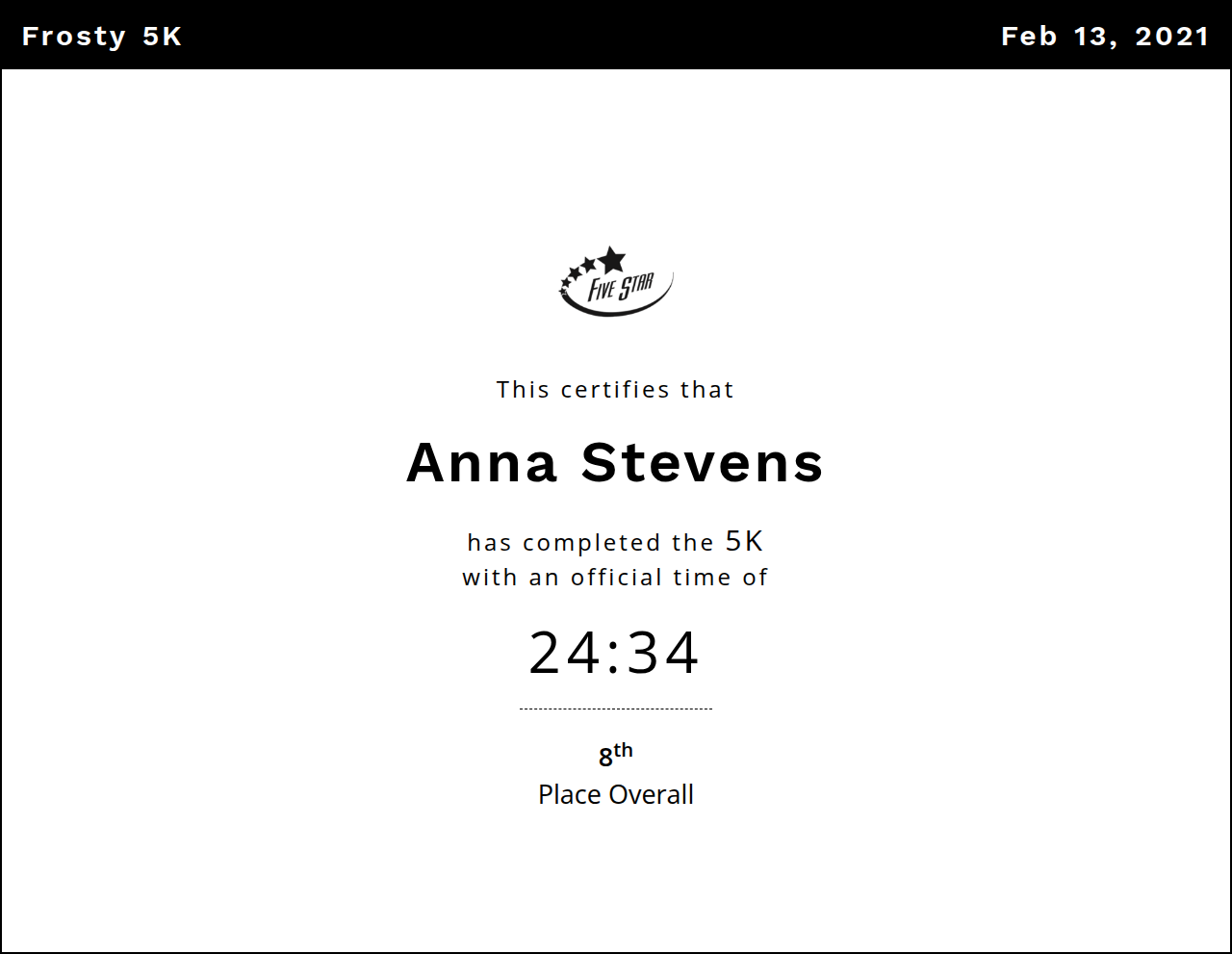The width and height of the screenshot is (1232, 954).
Task: Select the first name Anna
Action: coord(482,463)
